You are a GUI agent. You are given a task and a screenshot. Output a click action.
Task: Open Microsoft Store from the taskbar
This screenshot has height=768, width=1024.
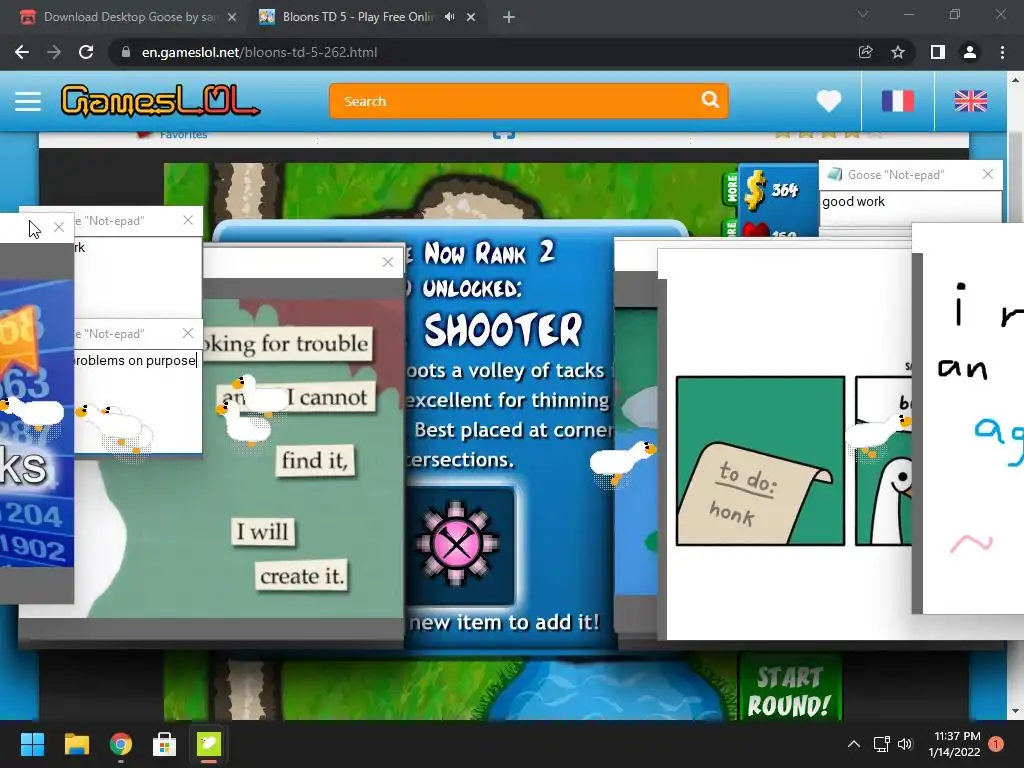click(x=165, y=744)
